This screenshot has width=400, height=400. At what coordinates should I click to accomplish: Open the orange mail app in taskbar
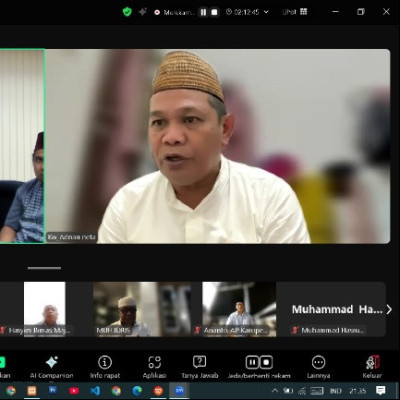[x=32, y=391]
